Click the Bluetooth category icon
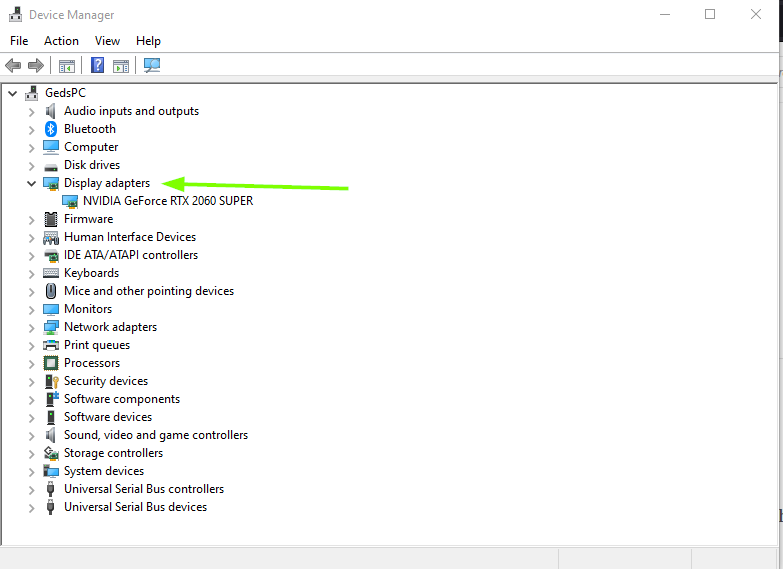The image size is (783, 569). click(51, 129)
